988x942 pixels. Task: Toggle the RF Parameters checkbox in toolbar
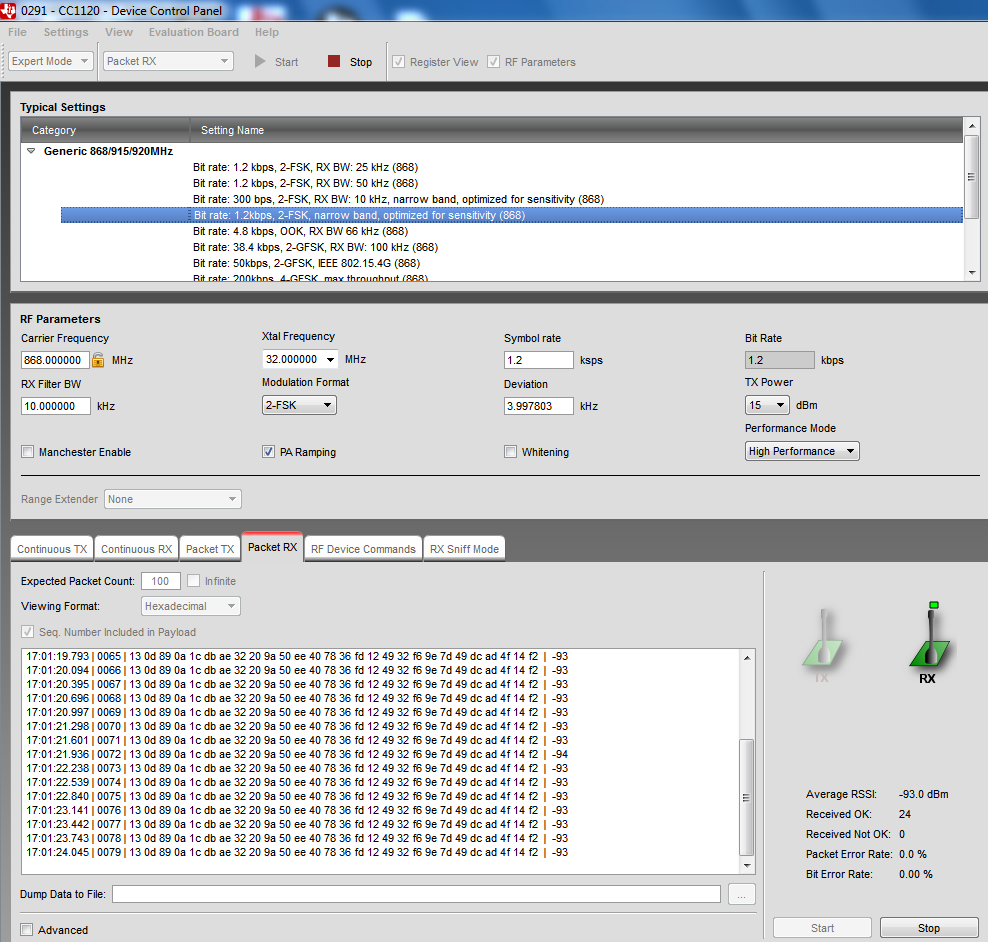pos(493,62)
